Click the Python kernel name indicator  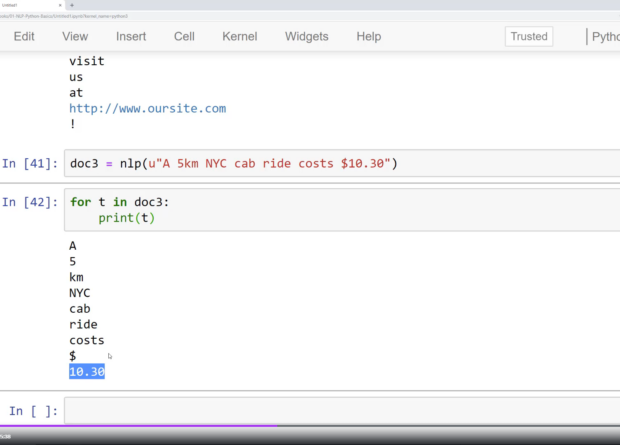605,36
